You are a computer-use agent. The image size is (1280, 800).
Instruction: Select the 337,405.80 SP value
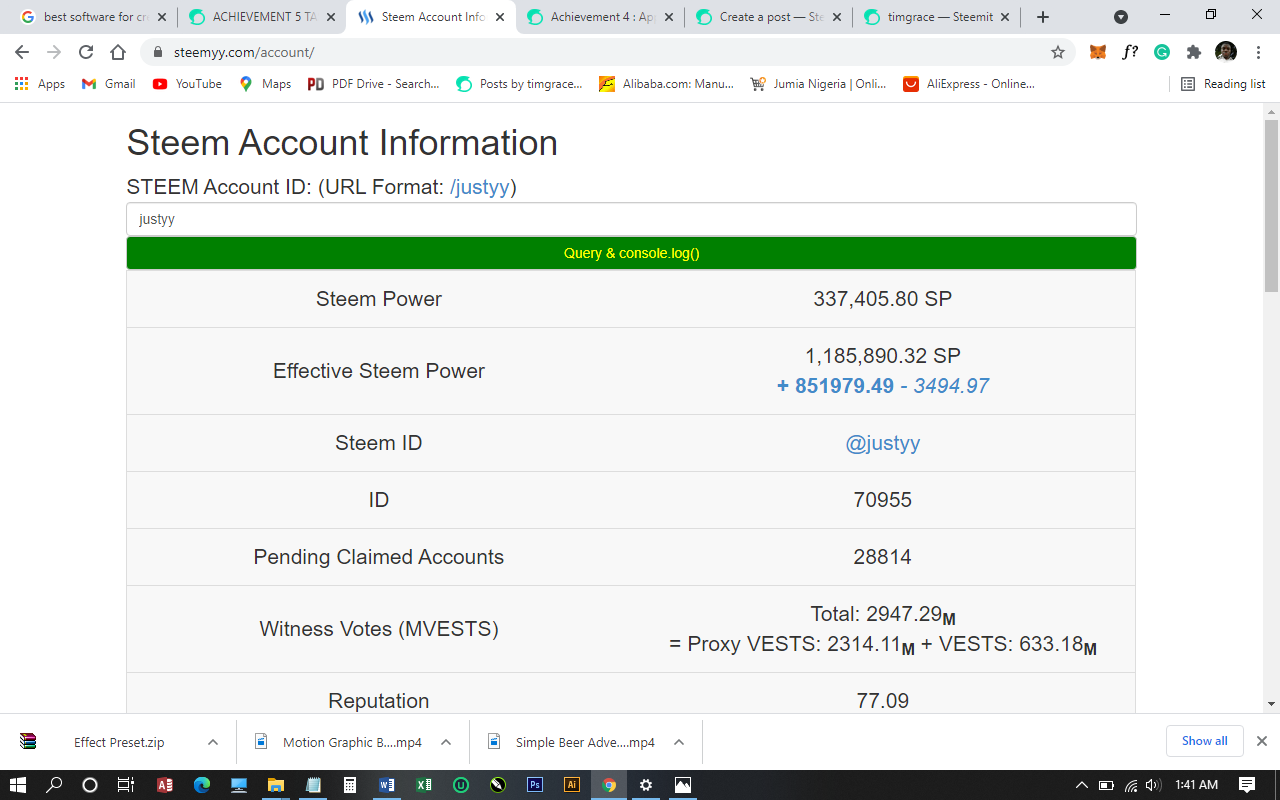point(883,299)
